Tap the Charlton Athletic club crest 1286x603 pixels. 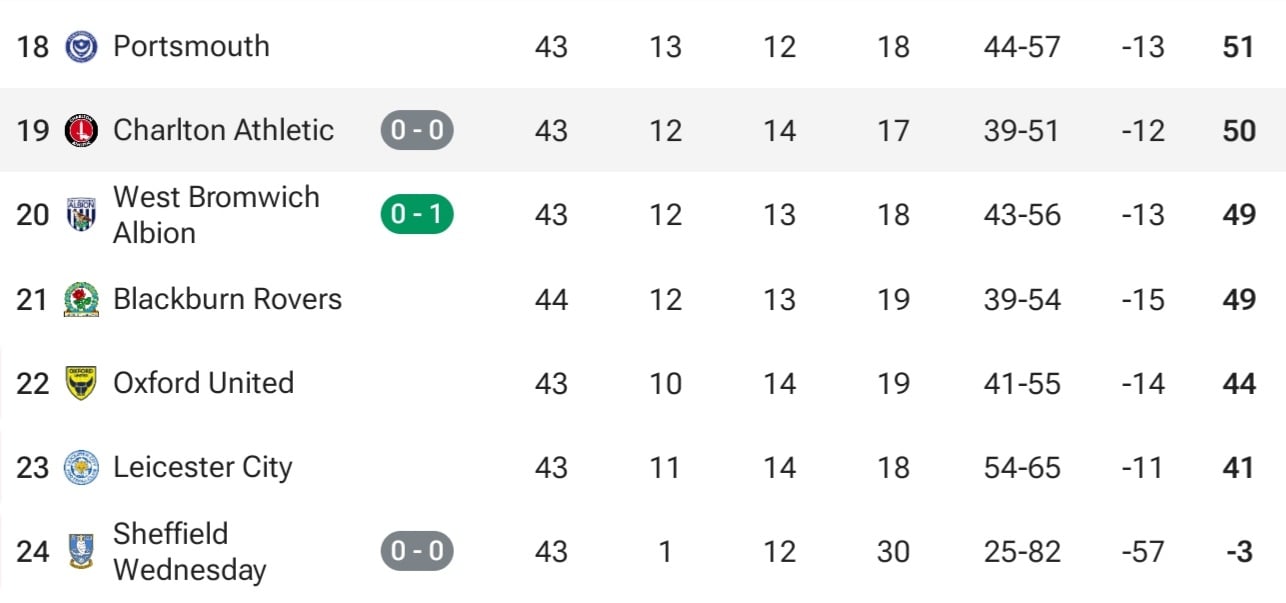pyautogui.click(x=81, y=131)
